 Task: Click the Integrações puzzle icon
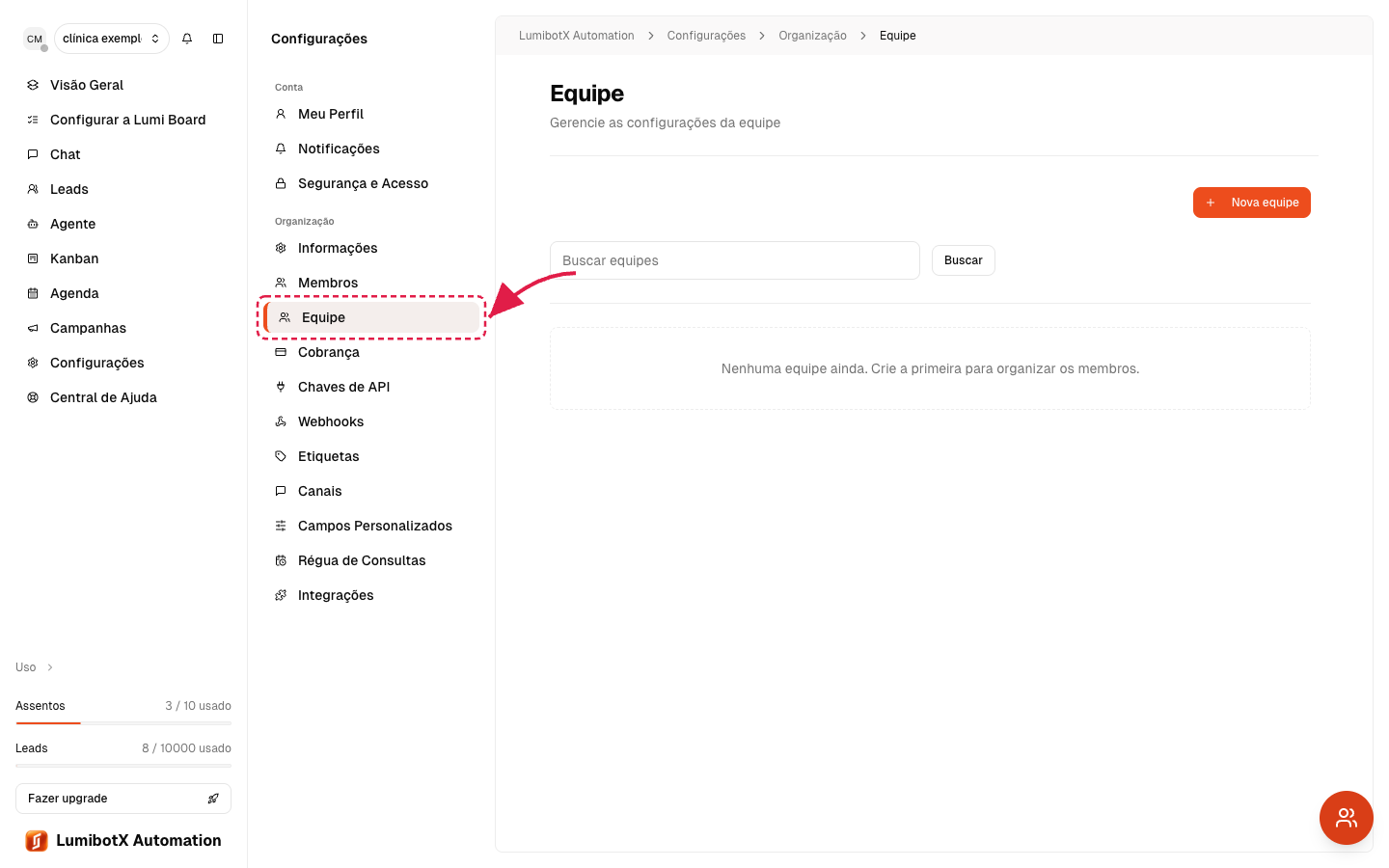(281, 595)
